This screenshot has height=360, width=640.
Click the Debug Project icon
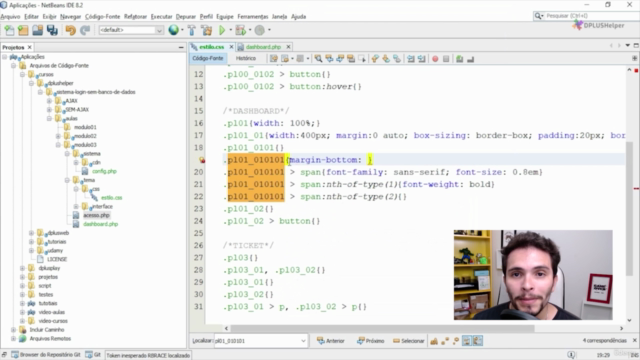click(x=241, y=30)
